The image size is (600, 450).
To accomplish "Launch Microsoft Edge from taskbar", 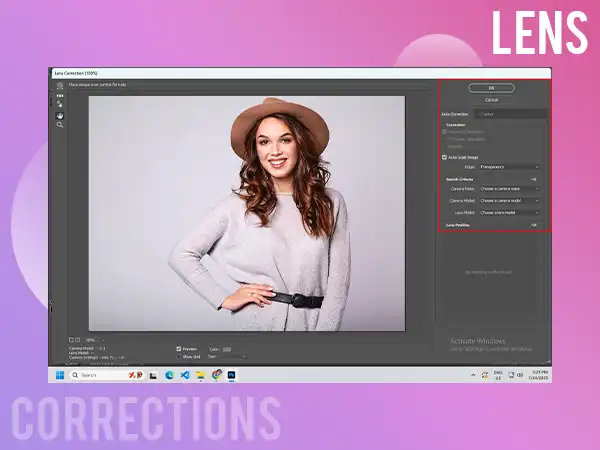I will [169, 375].
